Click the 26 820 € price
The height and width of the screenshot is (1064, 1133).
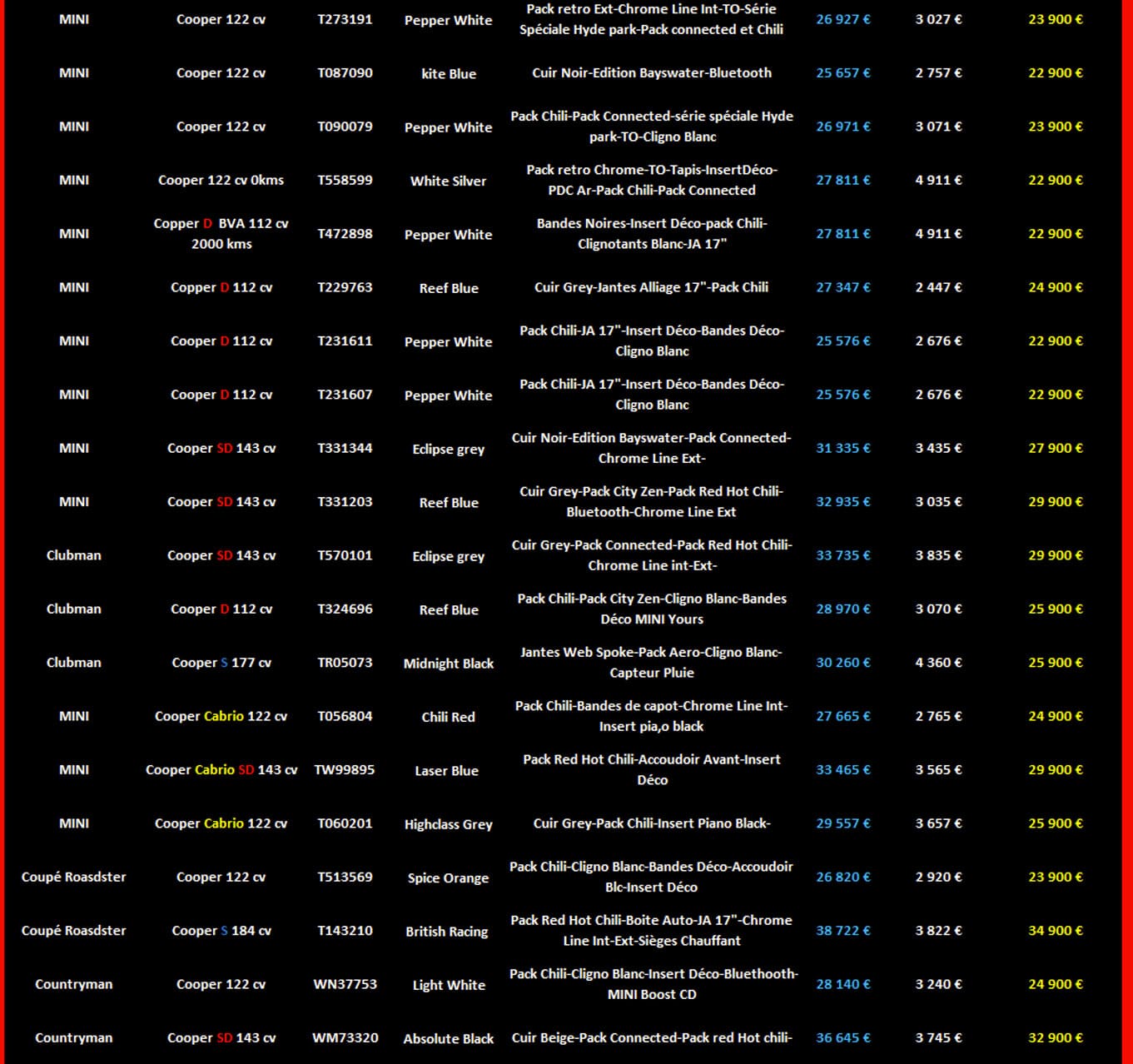[842, 877]
